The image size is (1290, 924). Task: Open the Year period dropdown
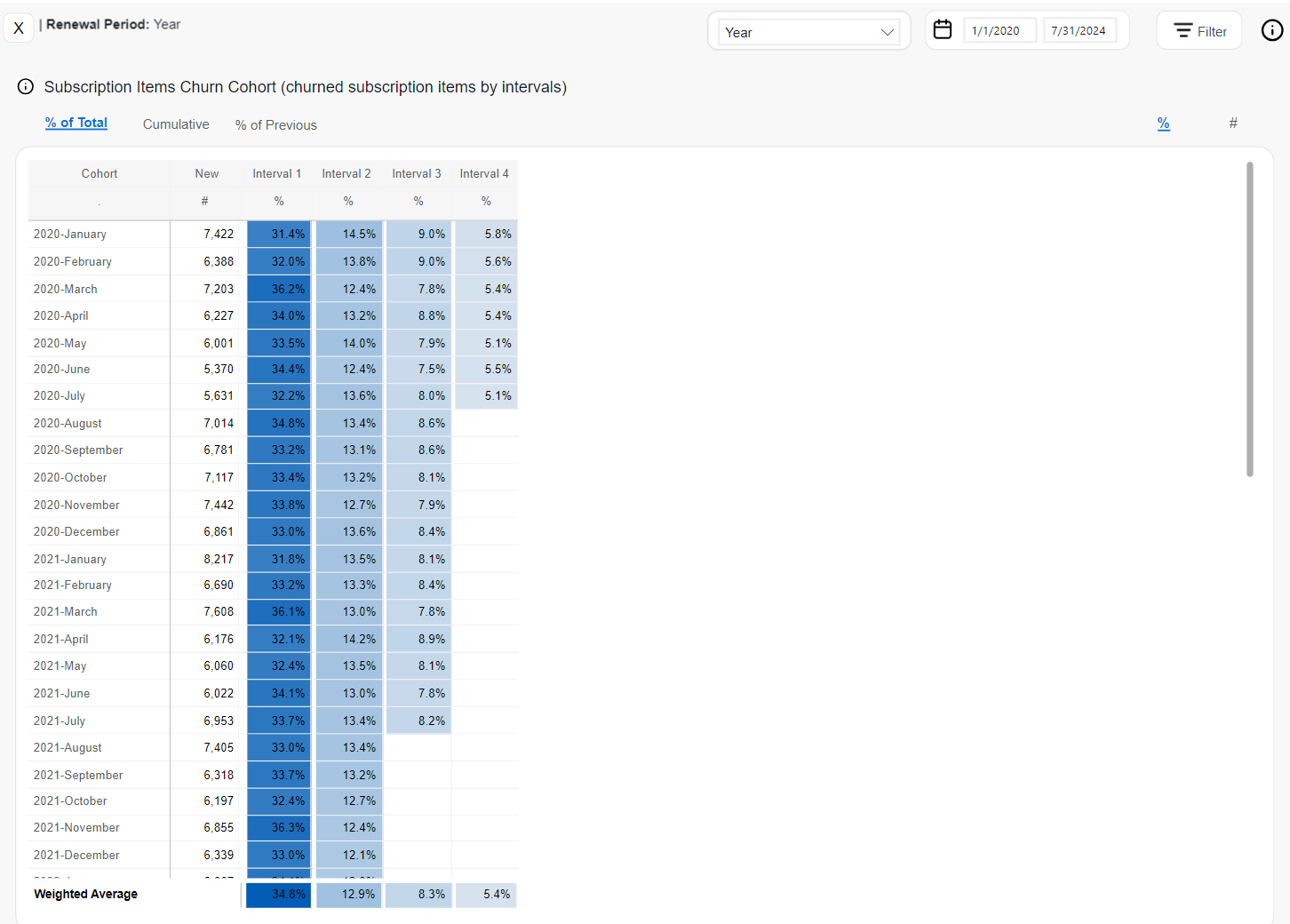[809, 32]
